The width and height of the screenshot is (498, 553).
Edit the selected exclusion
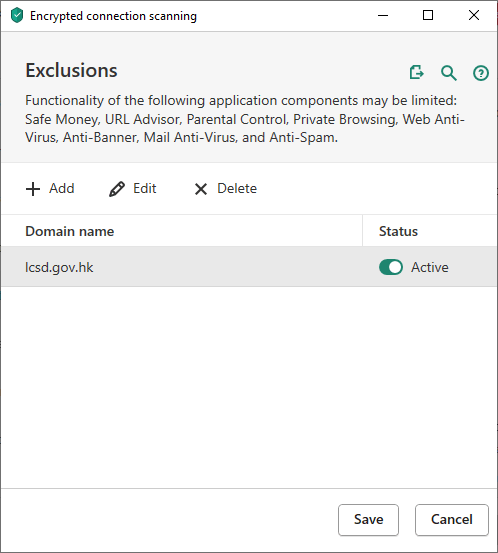pos(133,189)
